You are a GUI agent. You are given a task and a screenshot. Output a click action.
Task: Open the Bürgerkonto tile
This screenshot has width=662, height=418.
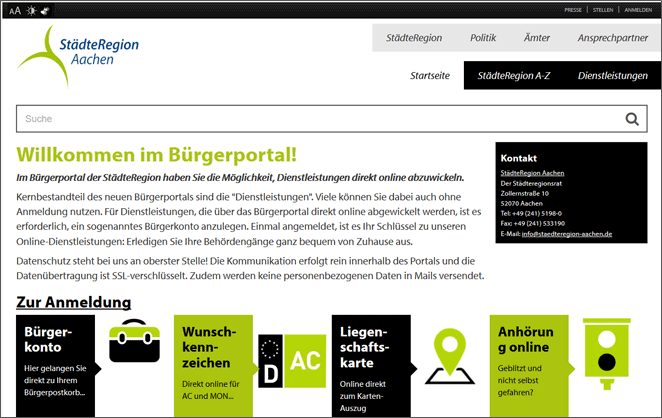pos(55,366)
